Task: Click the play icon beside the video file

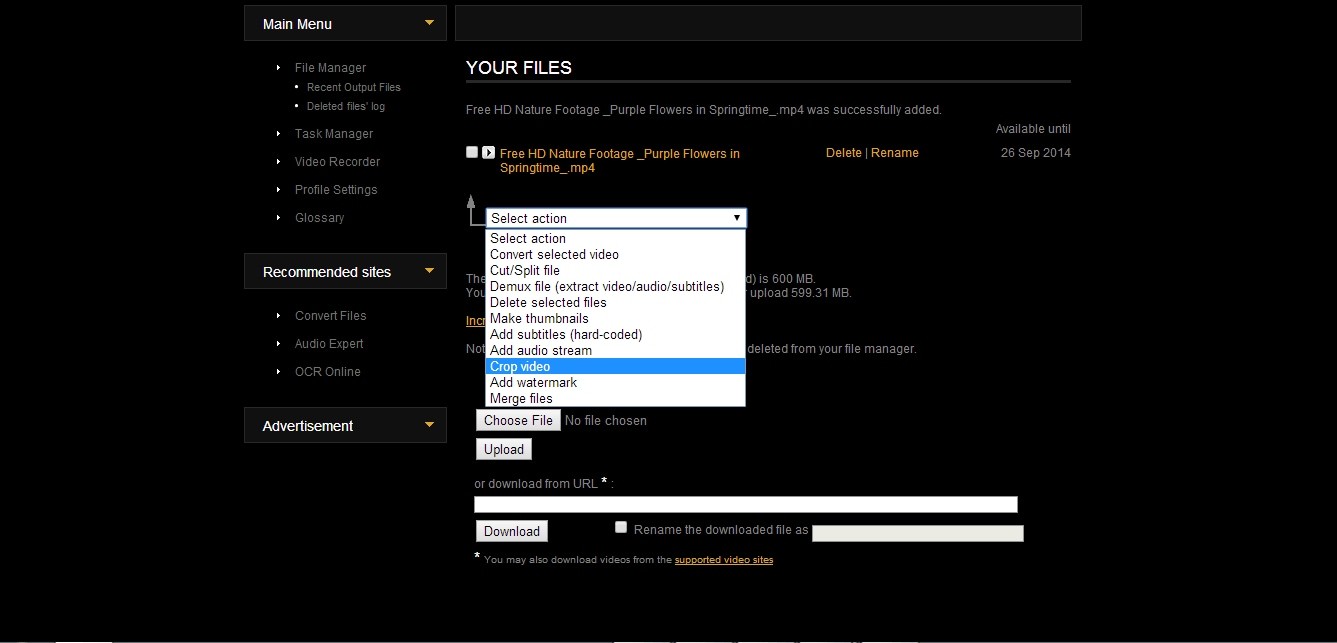Action: click(488, 153)
